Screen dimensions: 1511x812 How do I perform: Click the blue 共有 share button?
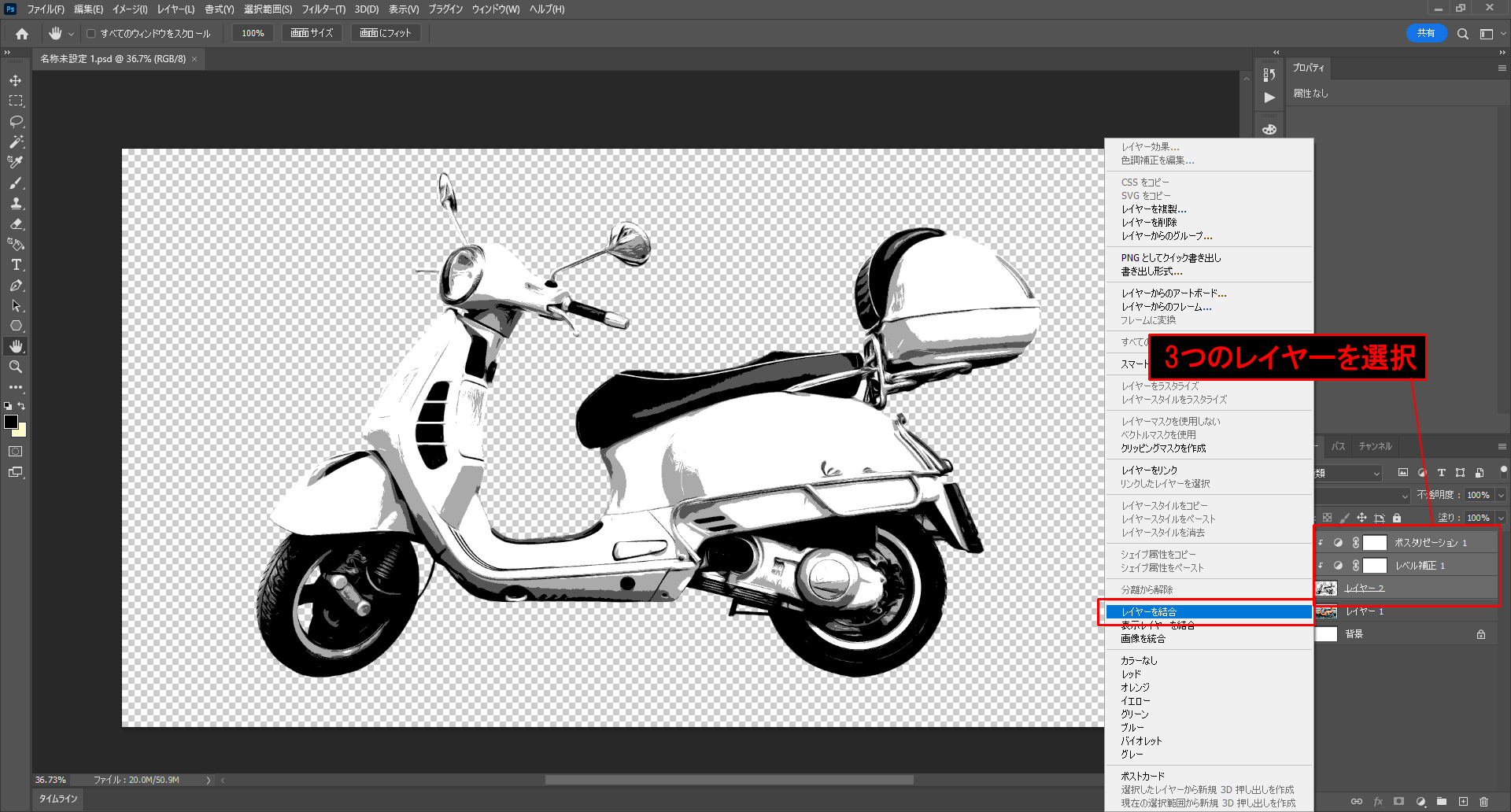(x=1426, y=33)
